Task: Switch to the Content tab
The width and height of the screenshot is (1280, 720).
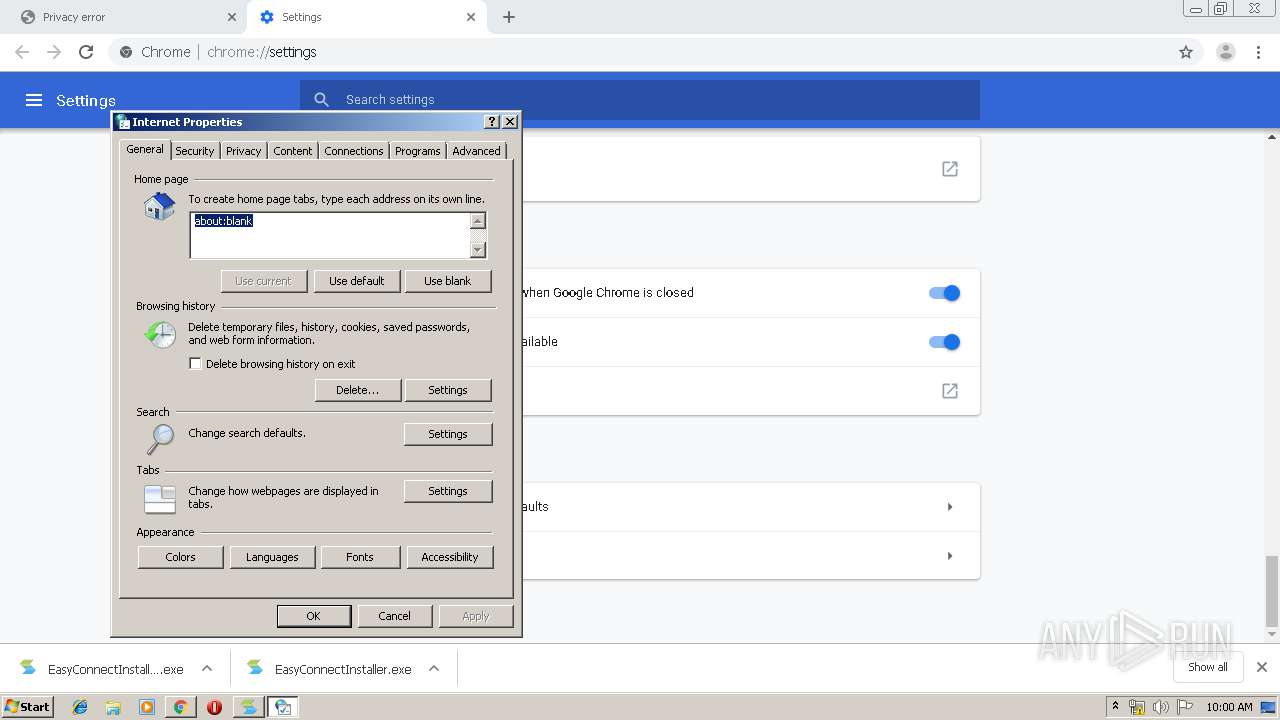Action: pyautogui.click(x=293, y=151)
